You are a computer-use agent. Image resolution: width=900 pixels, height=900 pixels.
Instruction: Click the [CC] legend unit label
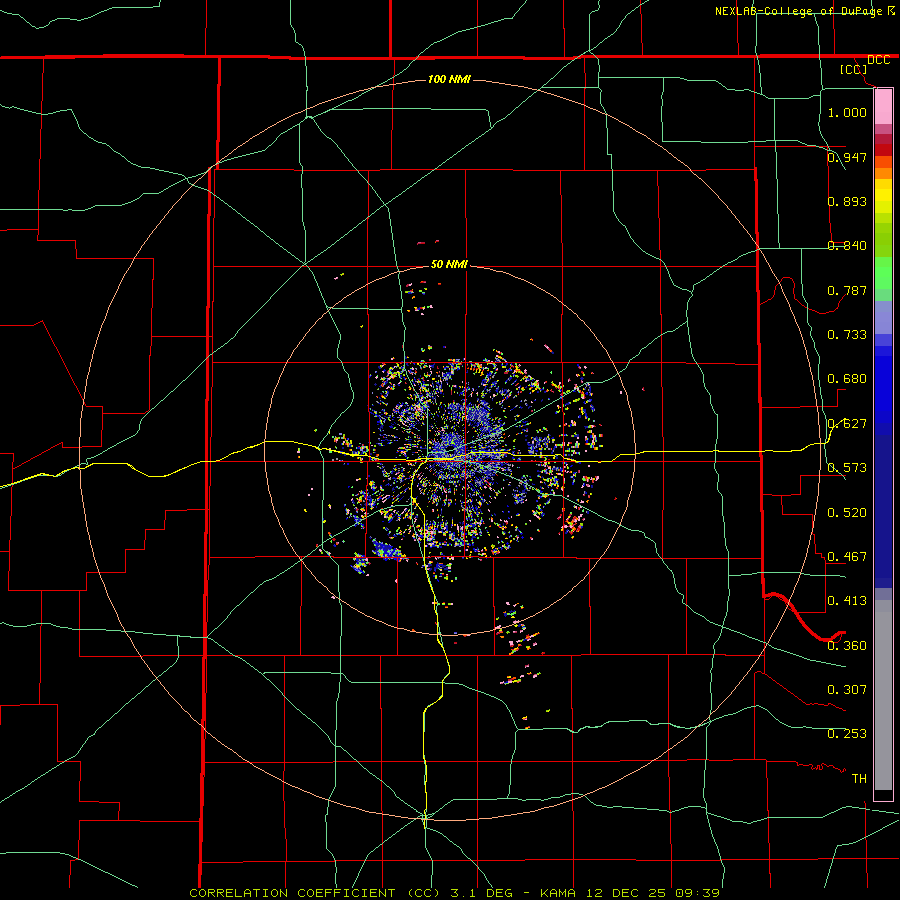point(854,69)
